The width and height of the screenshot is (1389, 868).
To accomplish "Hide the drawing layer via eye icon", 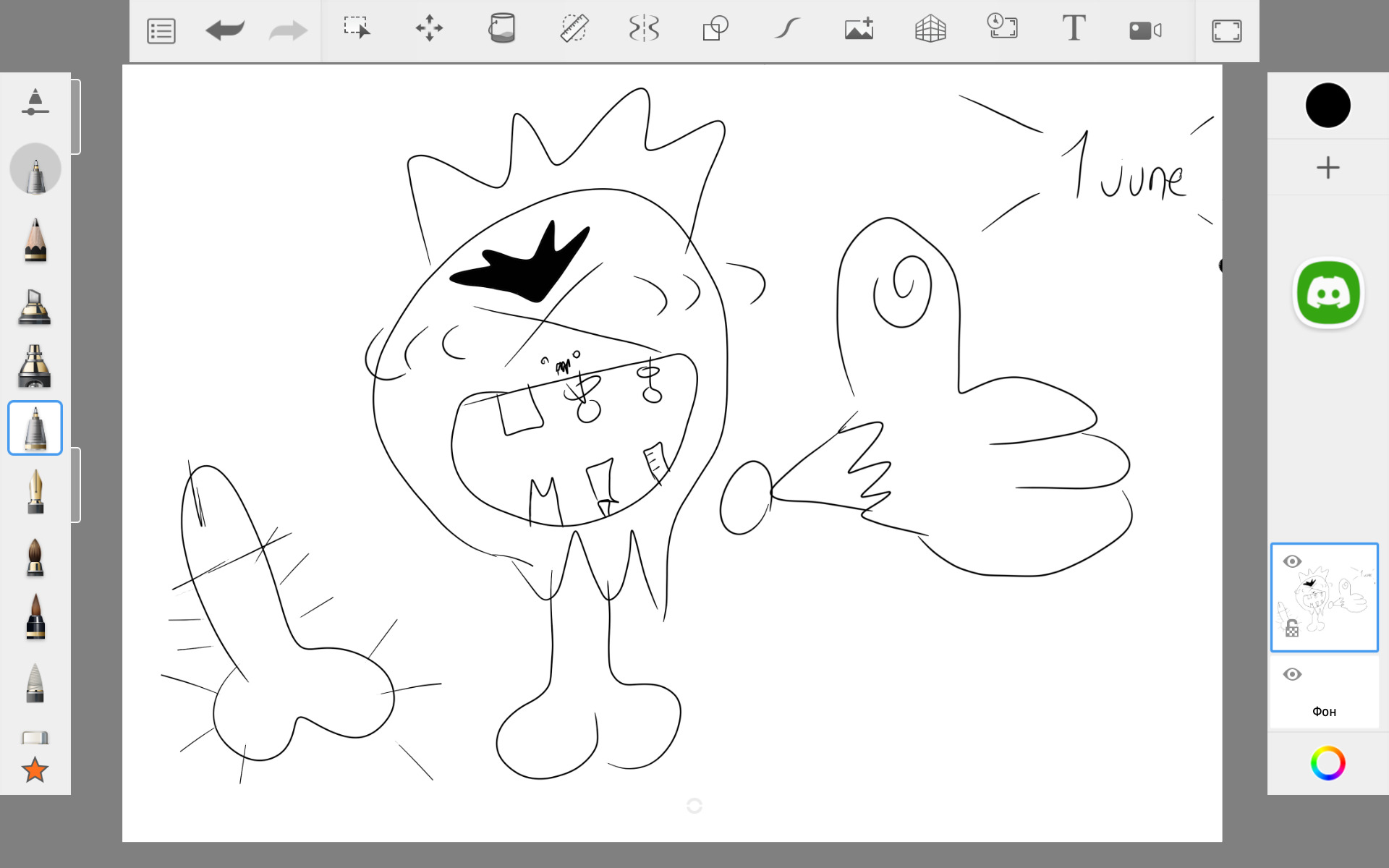I will coord(1292,561).
